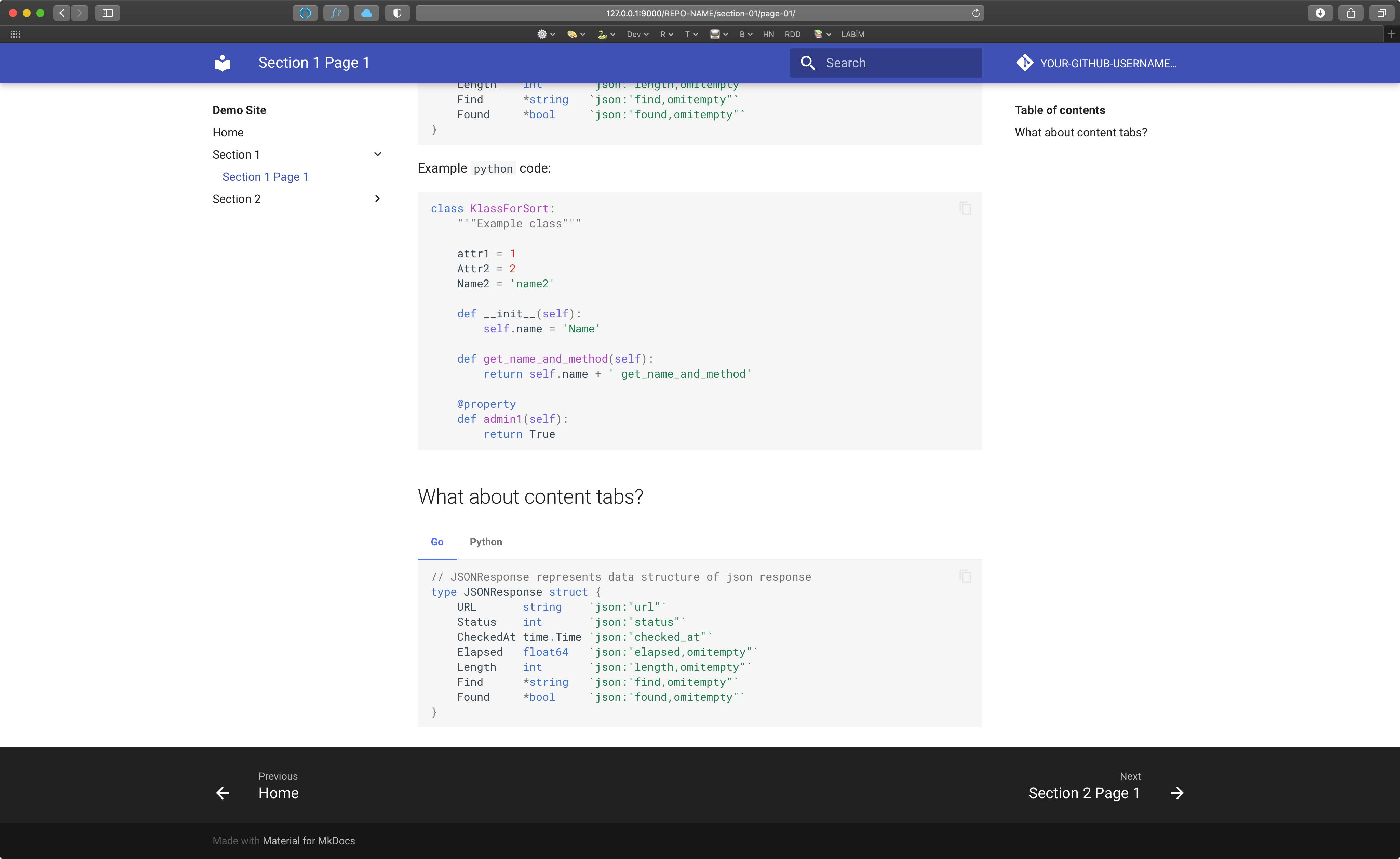Show Safari downloads

(1320, 13)
